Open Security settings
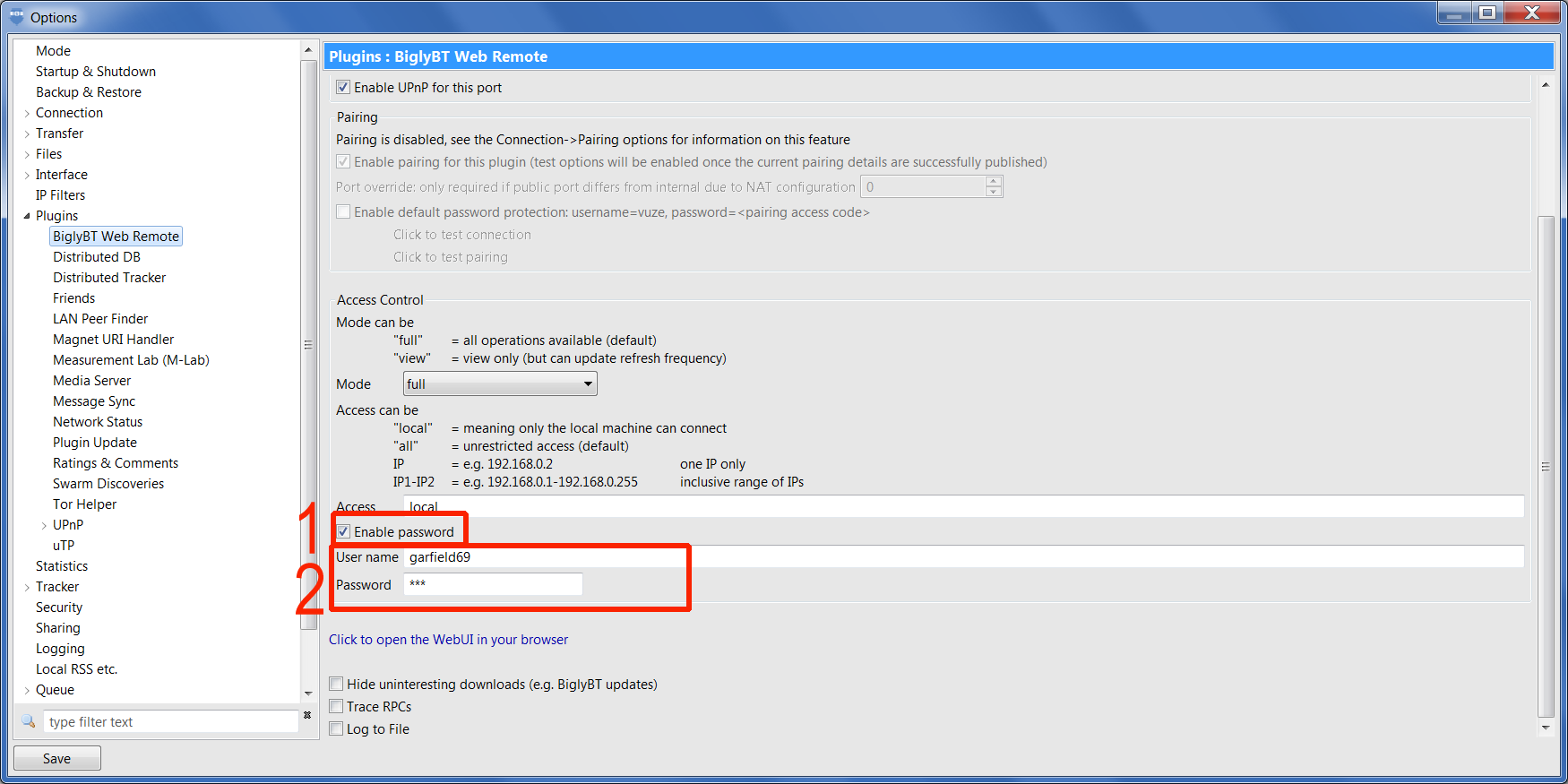The height and width of the screenshot is (784, 1568). (59, 607)
